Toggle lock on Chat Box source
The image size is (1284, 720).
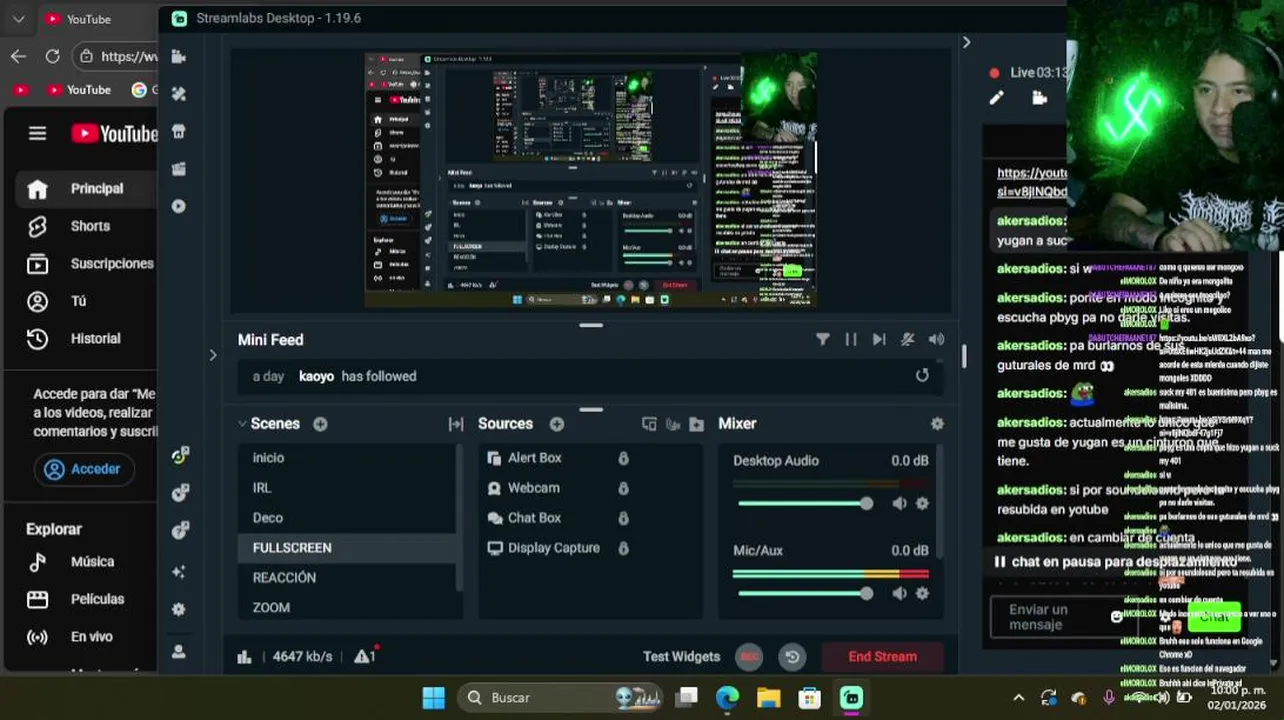pos(623,518)
